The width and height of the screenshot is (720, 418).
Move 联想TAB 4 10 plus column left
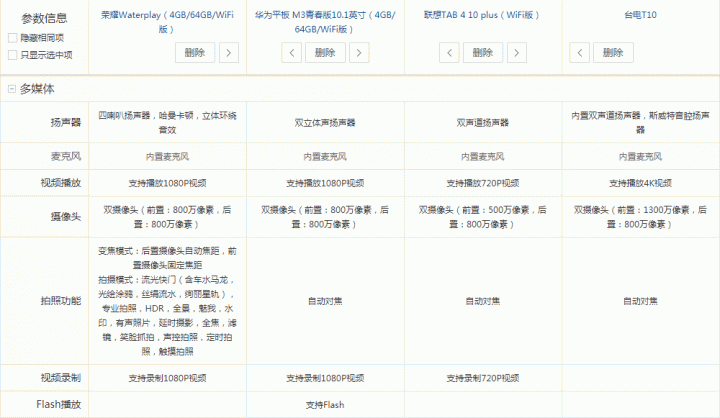(x=449, y=53)
